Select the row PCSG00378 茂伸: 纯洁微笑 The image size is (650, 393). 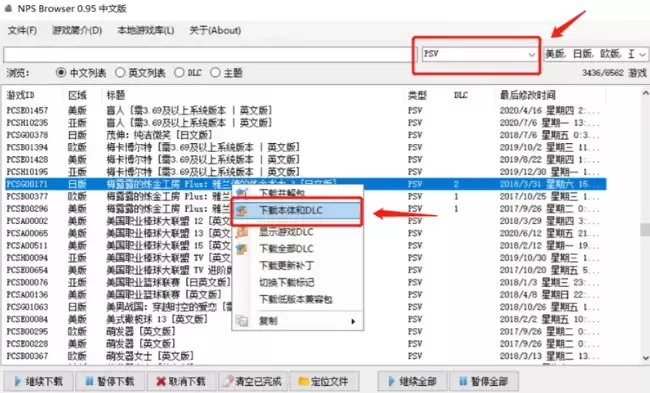click(x=305, y=135)
